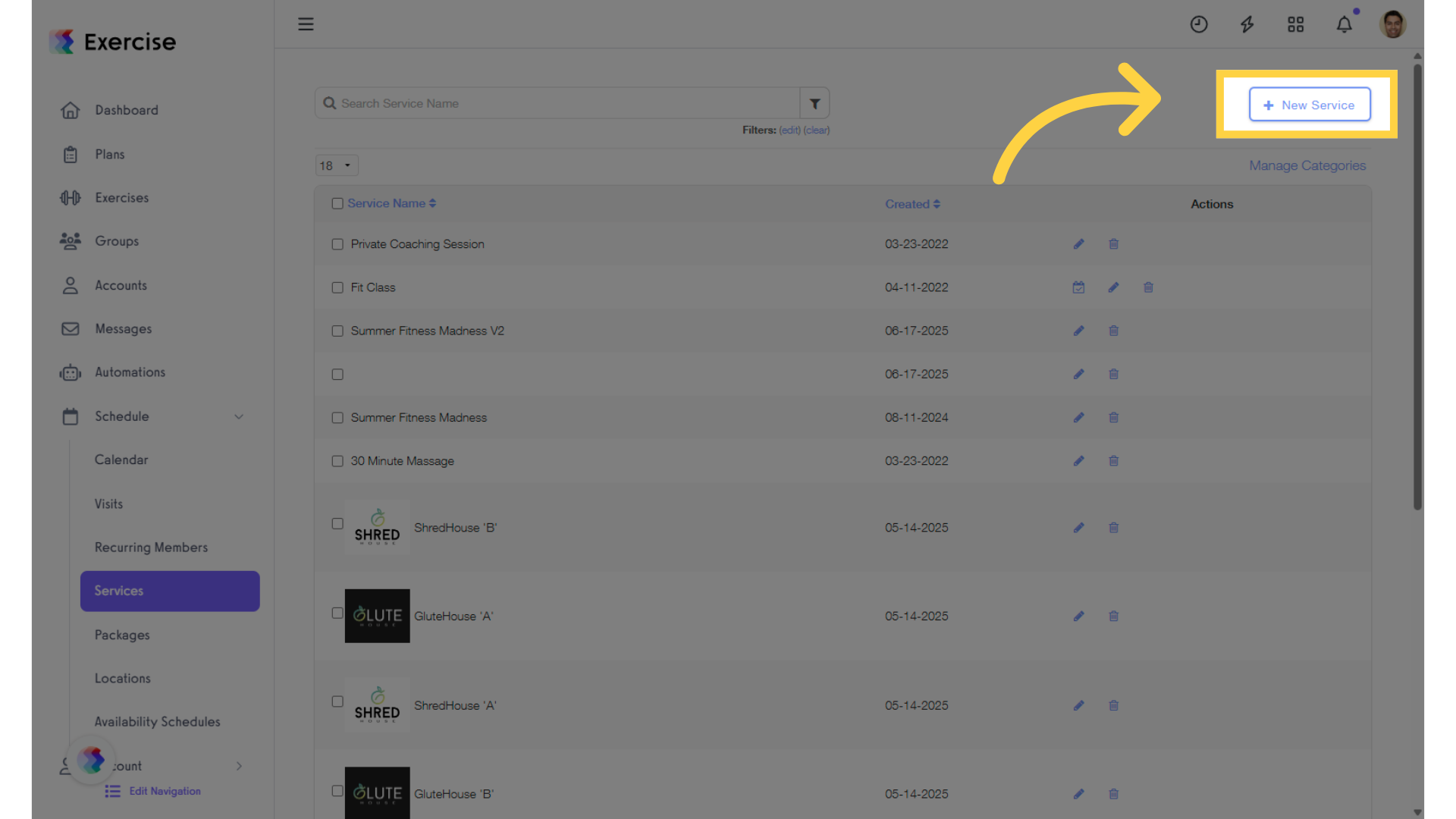Edit Private Coaching Session with pencil icon

pyautogui.click(x=1078, y=244)
